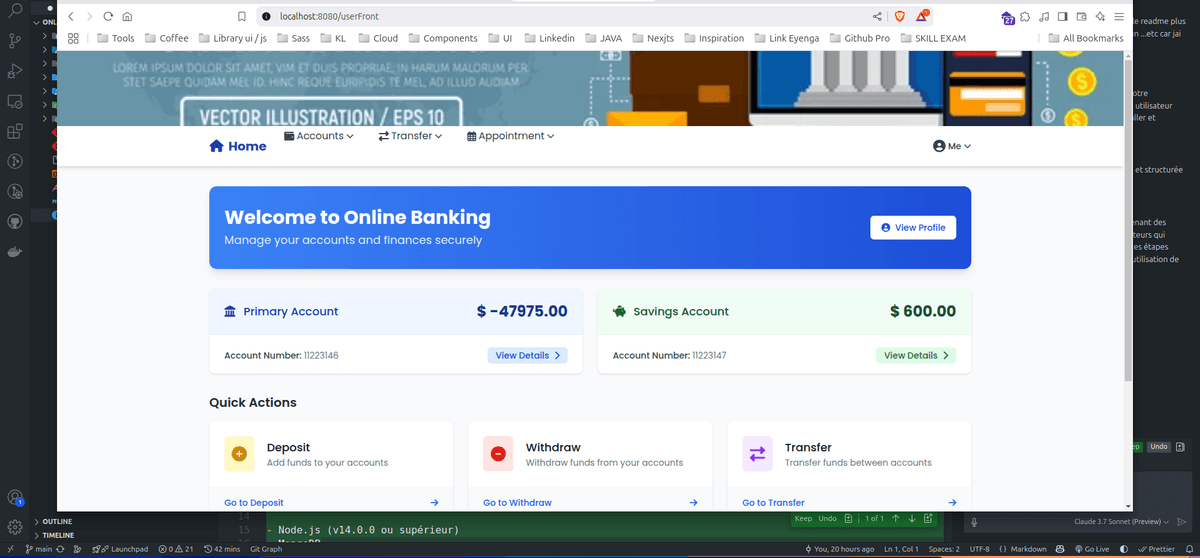View Details of Savings Account
1200x558 pixels.
click(x=916, y=355)
